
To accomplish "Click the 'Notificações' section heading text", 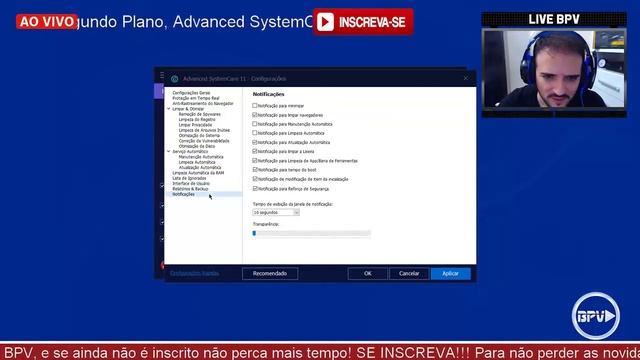I will pos(268,94).
